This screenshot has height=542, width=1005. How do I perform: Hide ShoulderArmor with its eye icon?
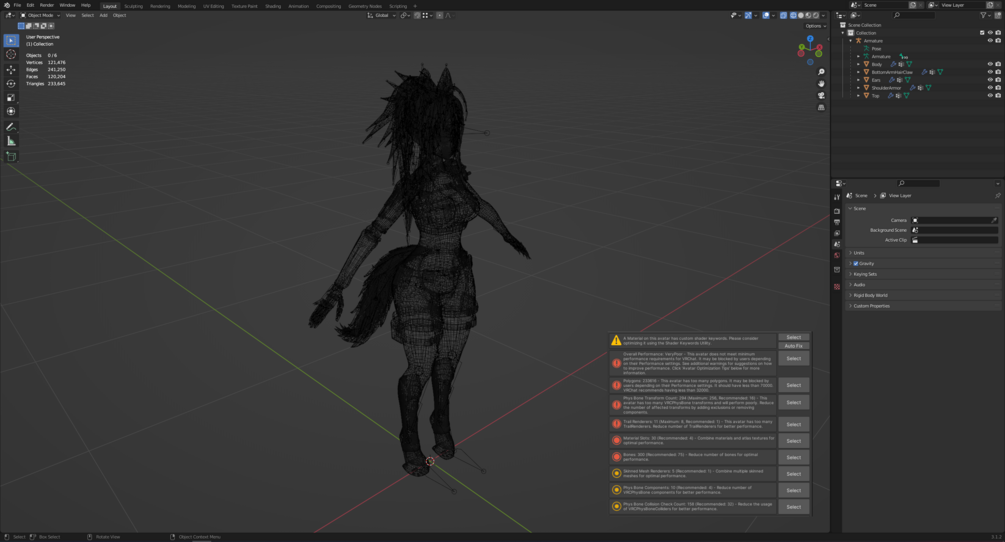(x=990, y=88)
